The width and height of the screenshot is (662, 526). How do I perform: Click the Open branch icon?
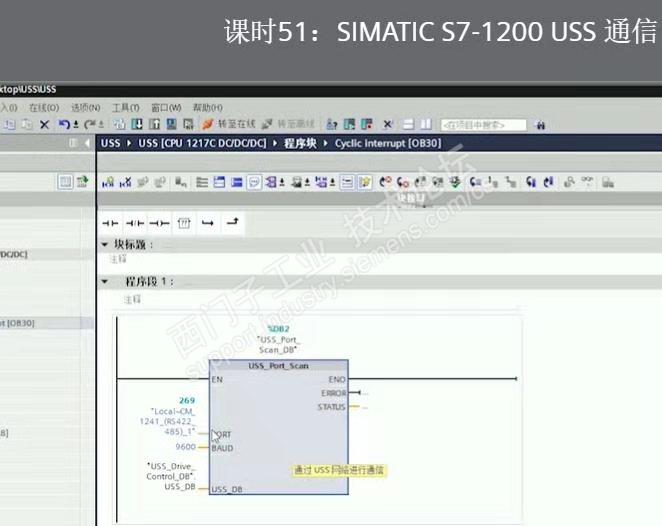[x=208, y=222]
